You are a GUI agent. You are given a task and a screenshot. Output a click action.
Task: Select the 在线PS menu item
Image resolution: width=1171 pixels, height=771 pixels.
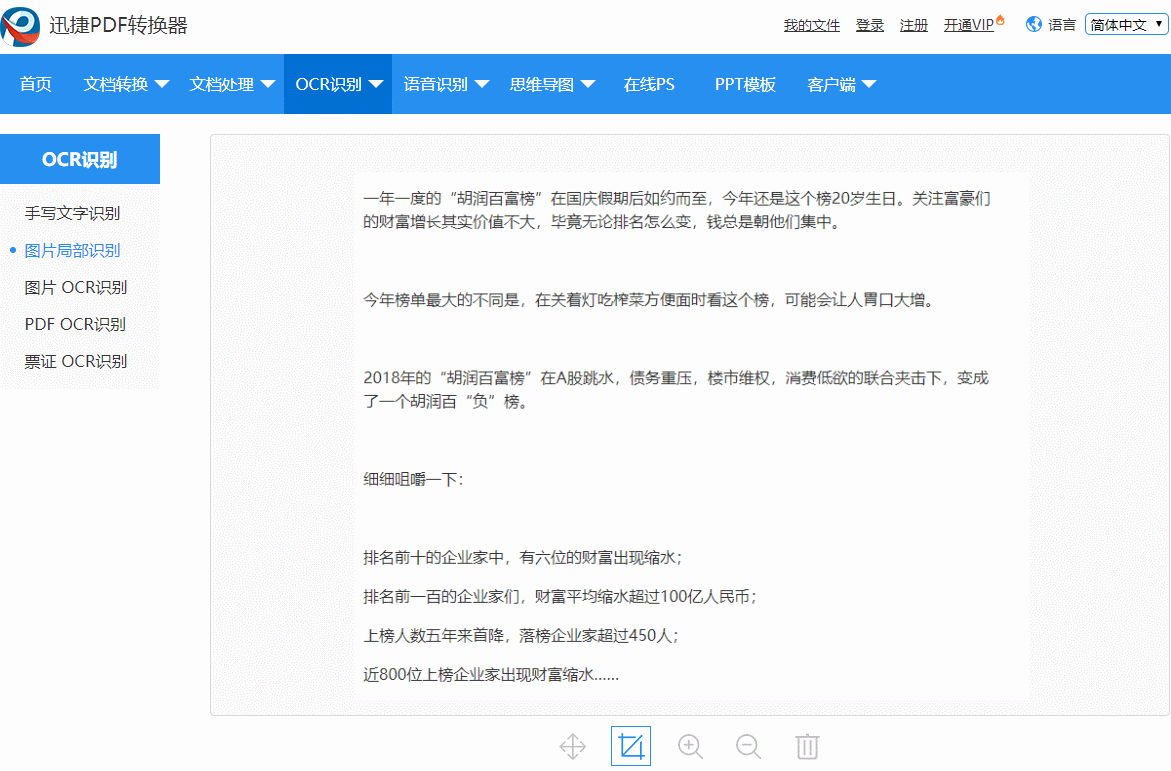(648, 84)
